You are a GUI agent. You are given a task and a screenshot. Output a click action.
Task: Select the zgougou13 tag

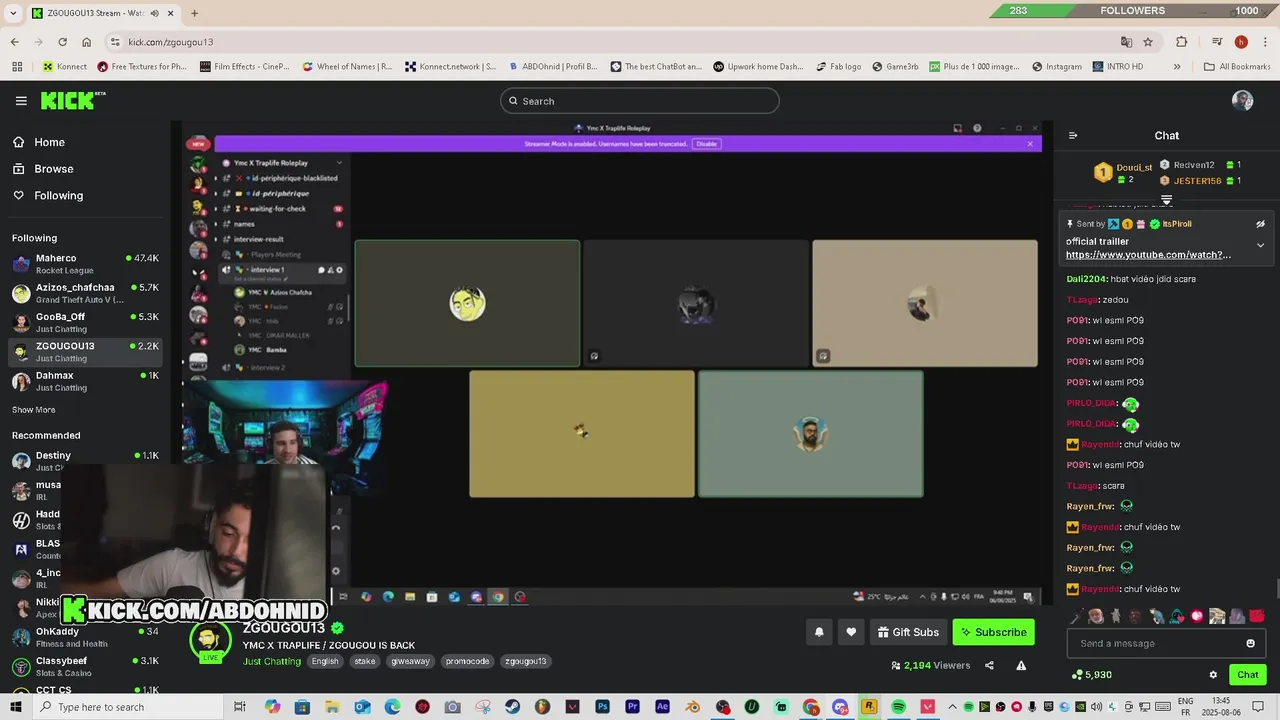526,662
